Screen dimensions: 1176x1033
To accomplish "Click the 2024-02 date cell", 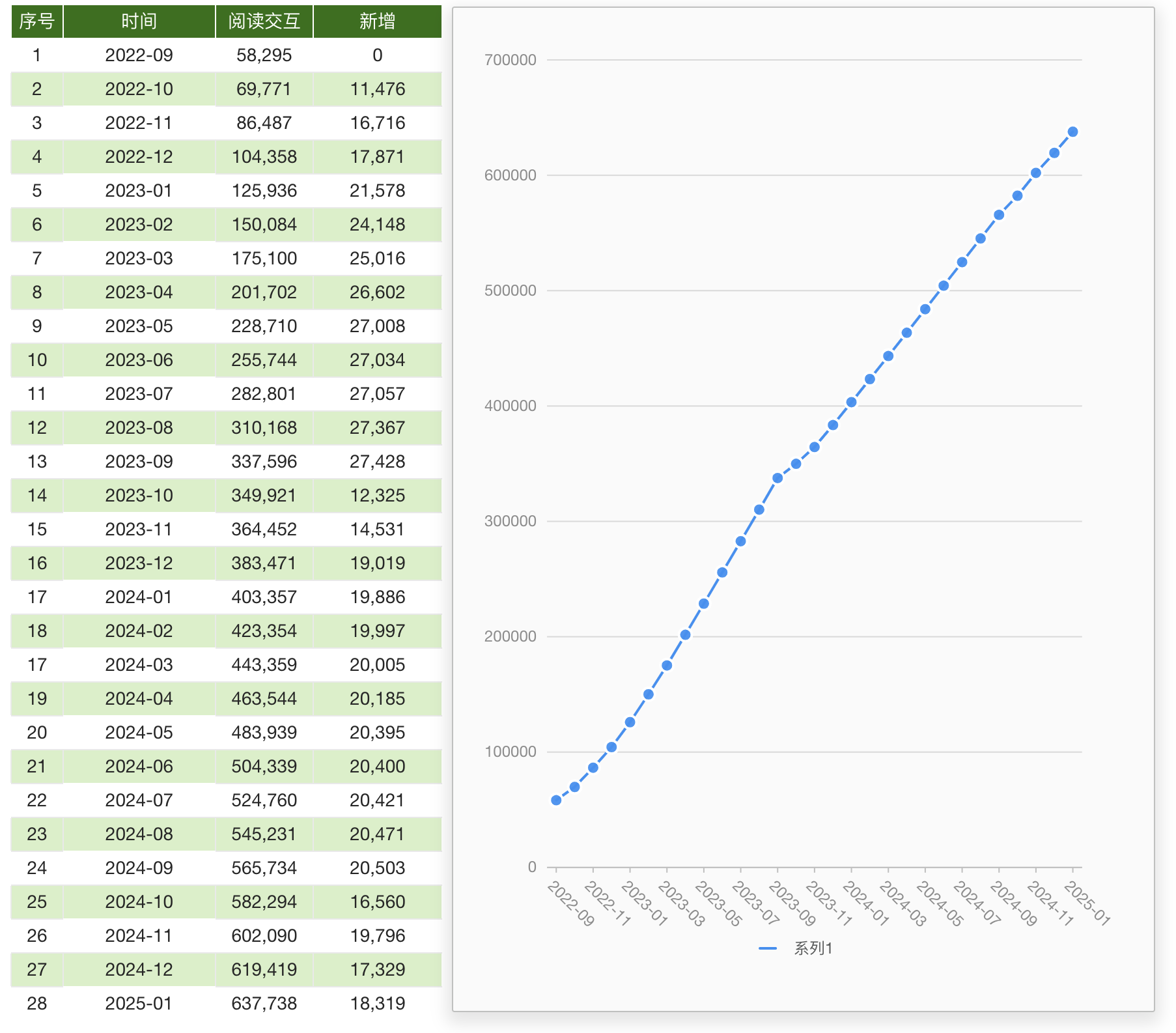I will [139, 631].
